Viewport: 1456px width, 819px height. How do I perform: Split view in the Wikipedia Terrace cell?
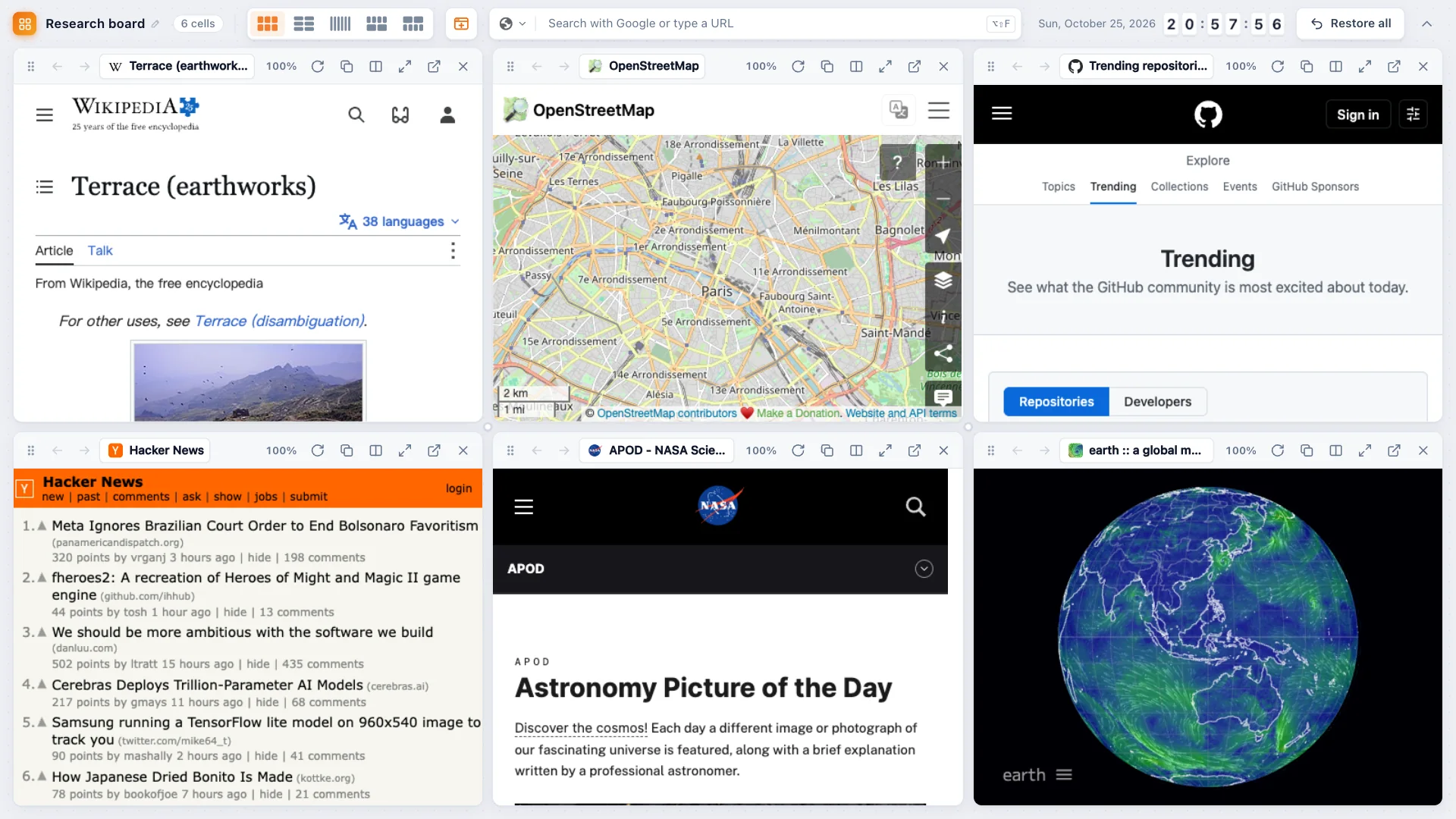pos(375,67)
